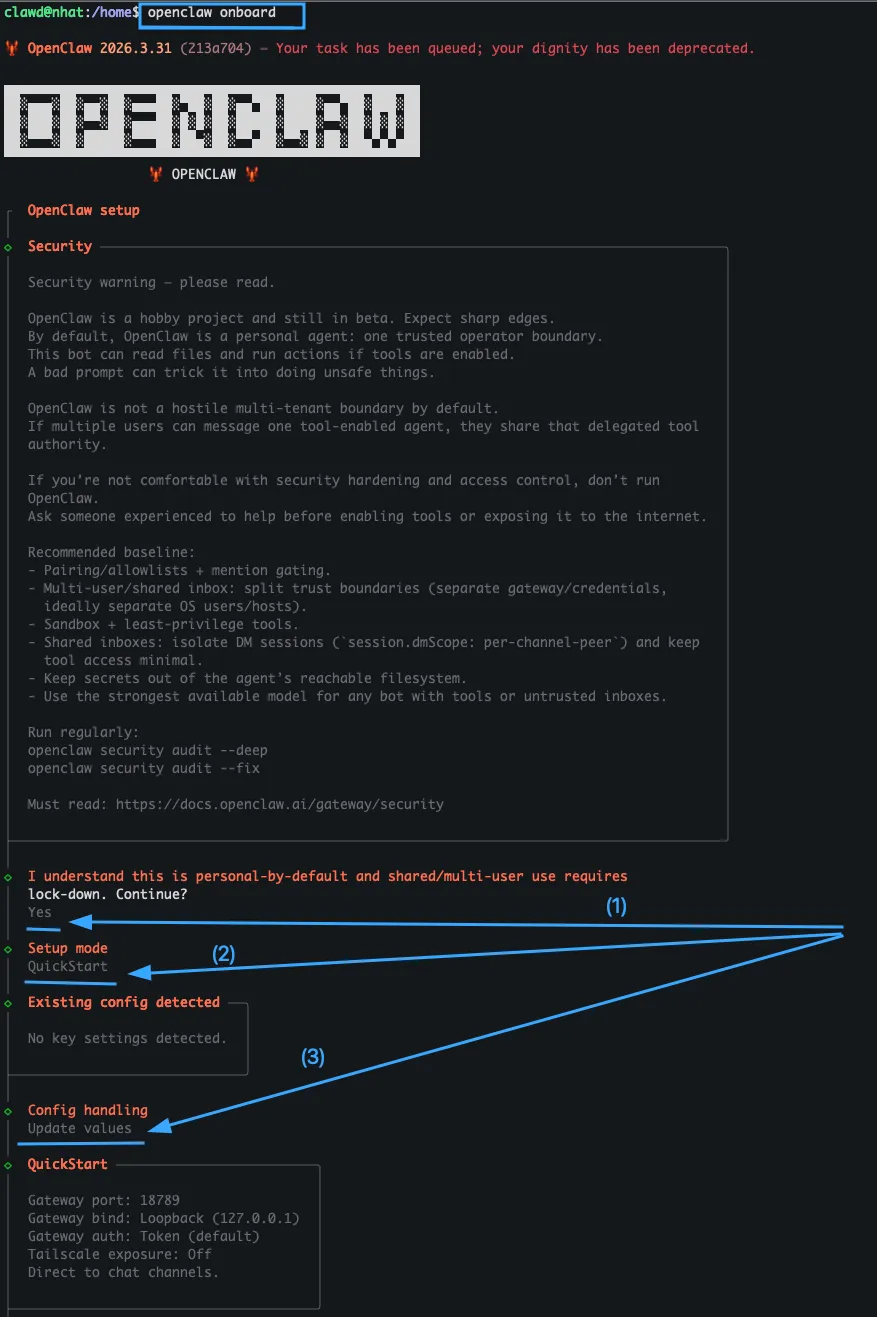Click the diamond beside Existing config detected
This screenshot has height=1317, width=877.
click(9, 1003)
